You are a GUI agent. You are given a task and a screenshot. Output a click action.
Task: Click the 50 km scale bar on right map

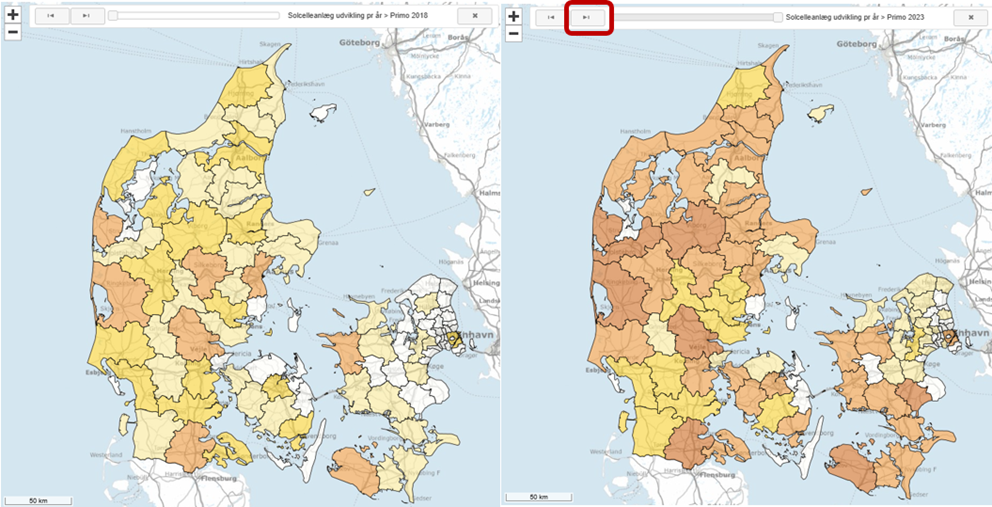click(x=538, y=496)
